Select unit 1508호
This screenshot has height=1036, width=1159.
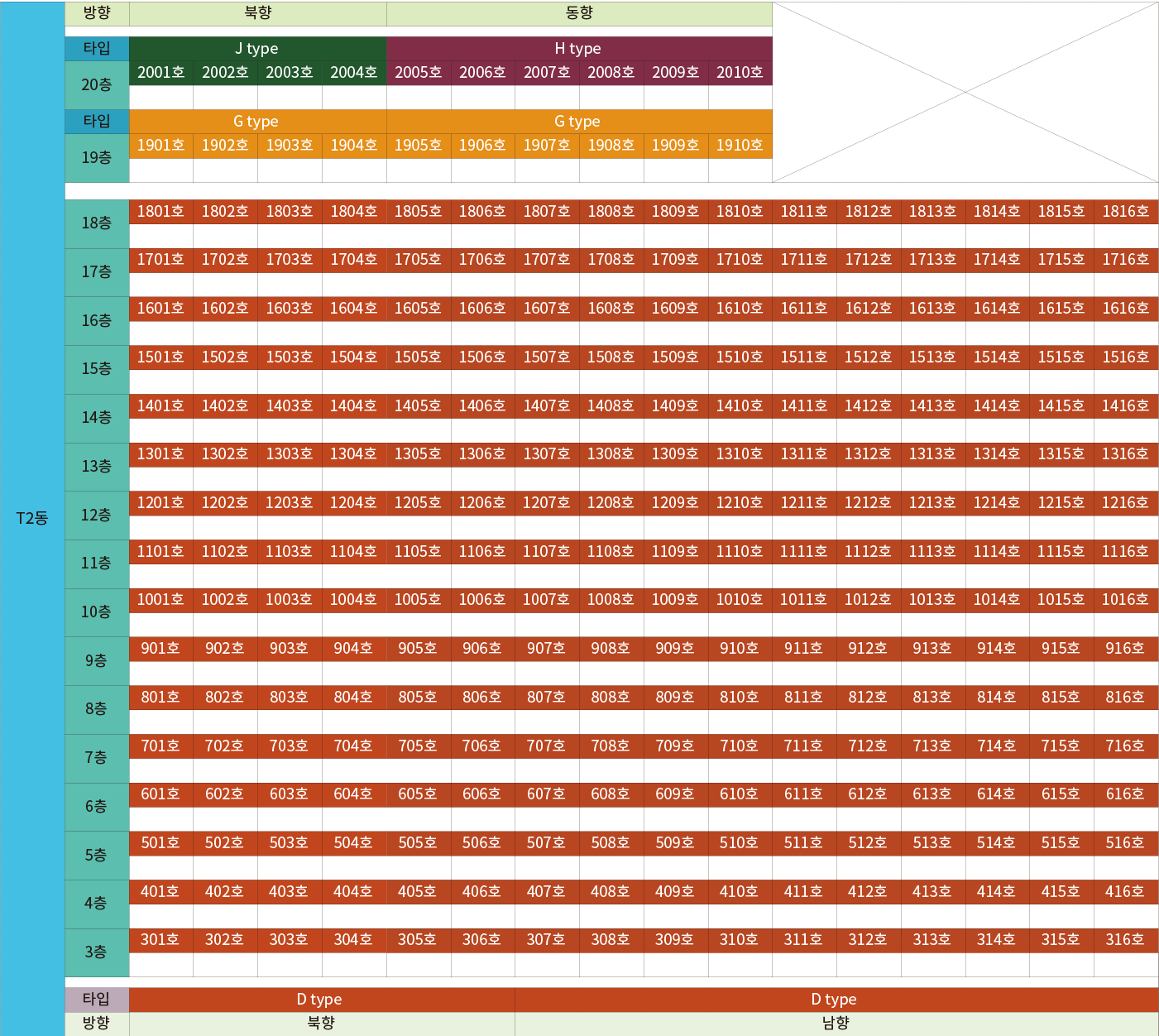click(x=611, y=357)
